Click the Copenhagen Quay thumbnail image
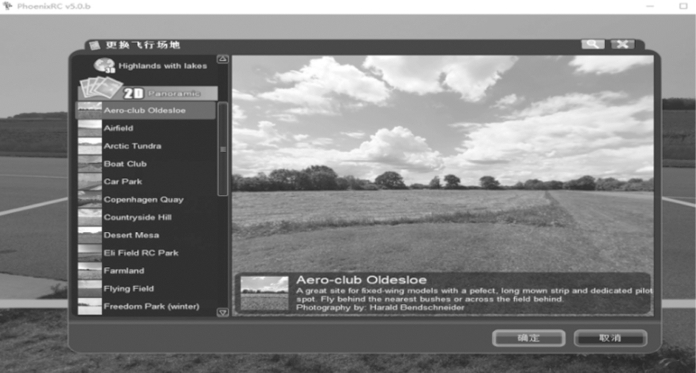The width and height of the screenshot is (696, 373). click(x=90, y=199)
